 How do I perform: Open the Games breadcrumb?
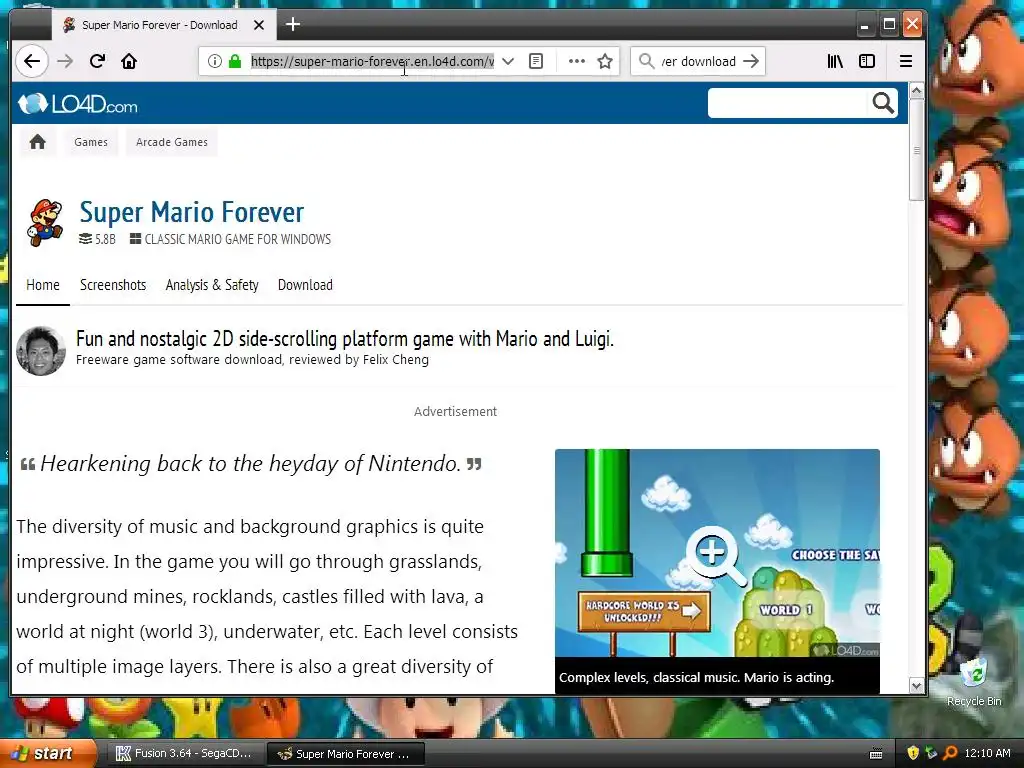91,142
